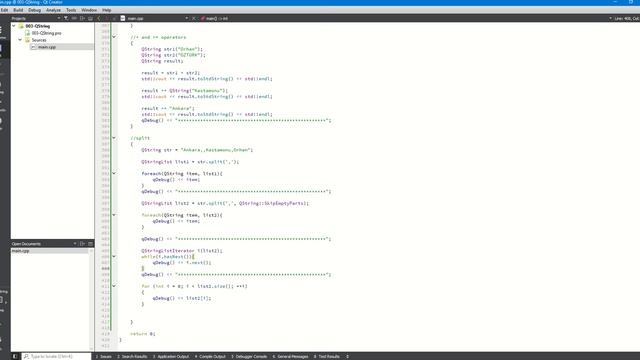The width and height of the screenshot is (640, 360).
Task: Open the Edit menu
Action: coord(4,10)
